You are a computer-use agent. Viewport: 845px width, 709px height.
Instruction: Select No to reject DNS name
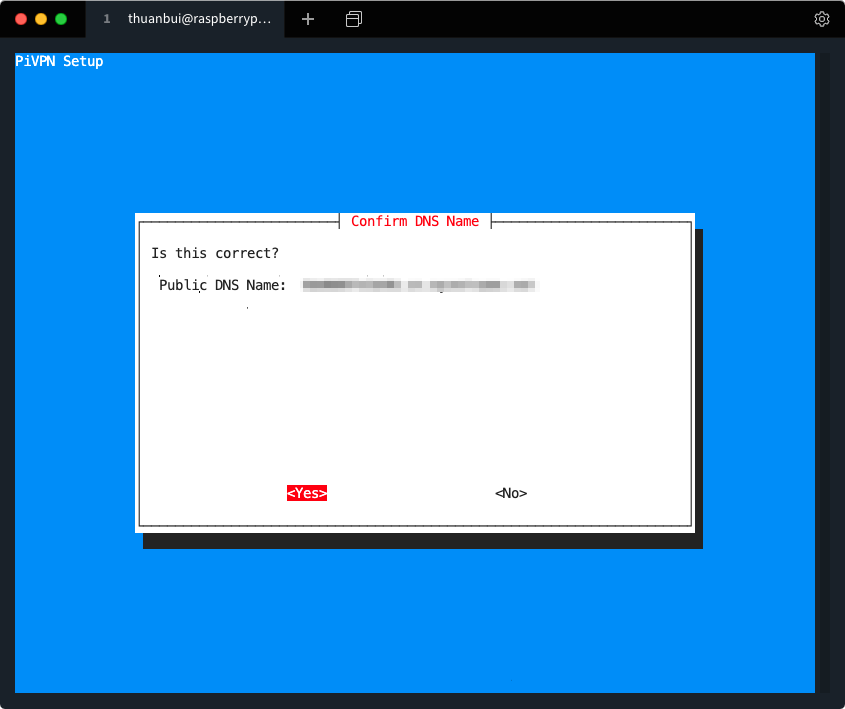pos(511,493)
